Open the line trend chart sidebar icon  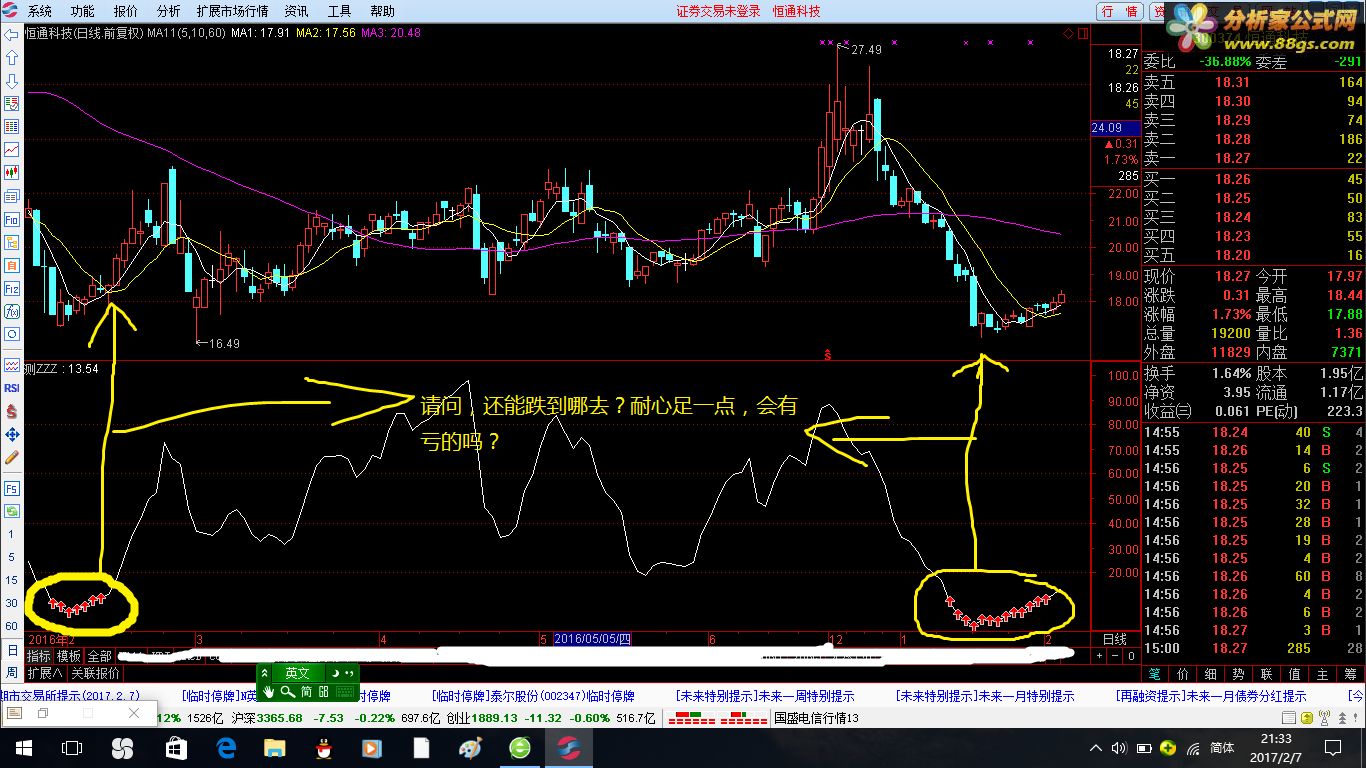[x=12, y=149]
